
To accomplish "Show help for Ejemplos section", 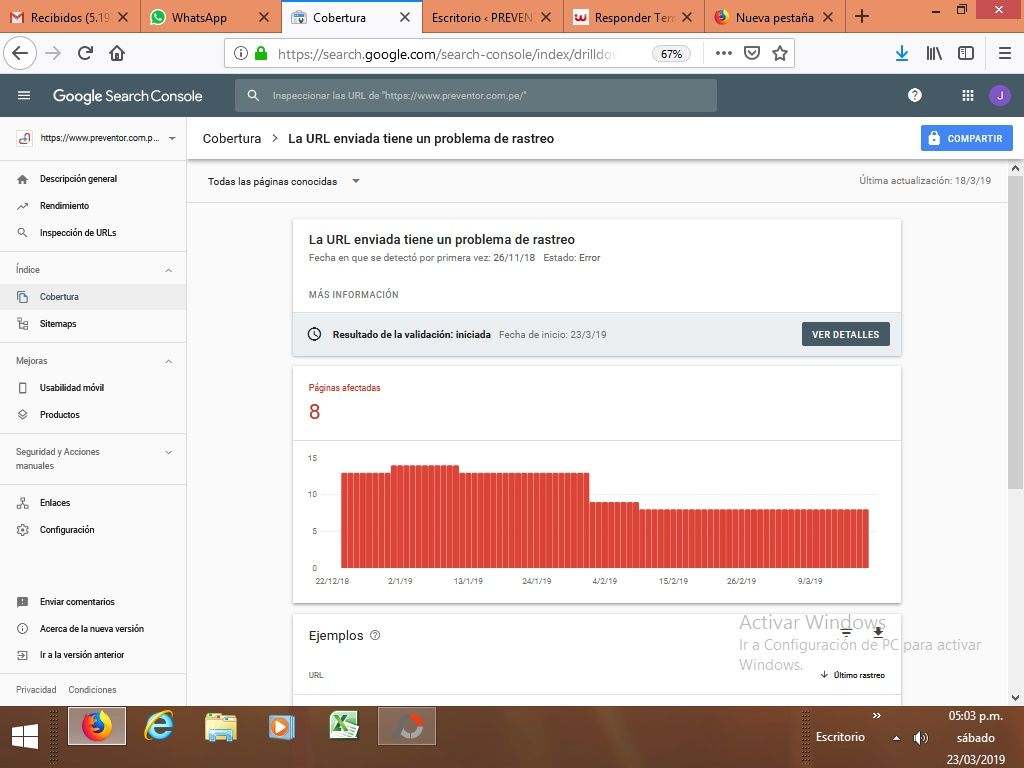I will coord(375,635).
